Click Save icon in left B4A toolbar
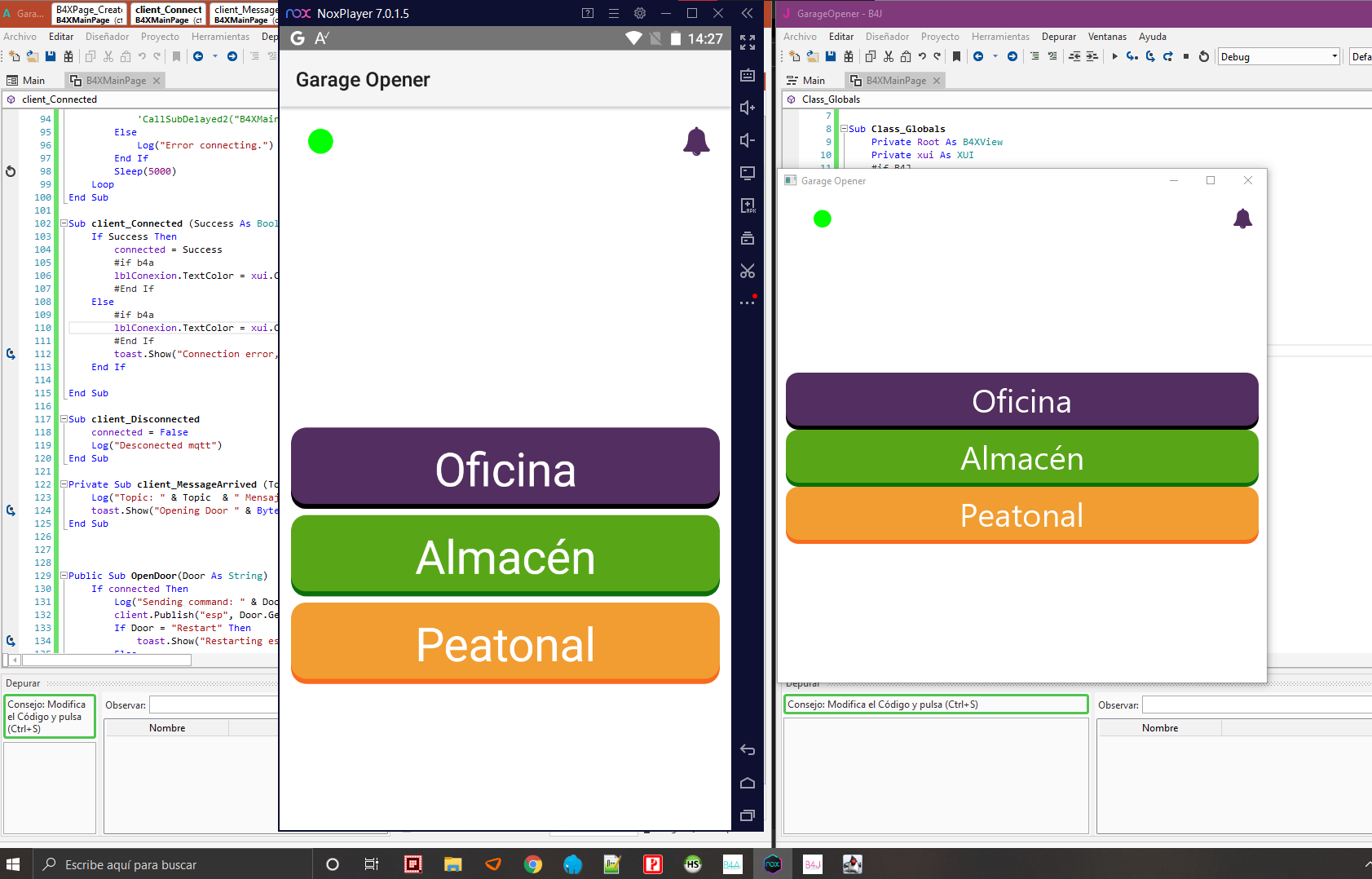Viewport: 1372px width, 879px height. point(51,56)
